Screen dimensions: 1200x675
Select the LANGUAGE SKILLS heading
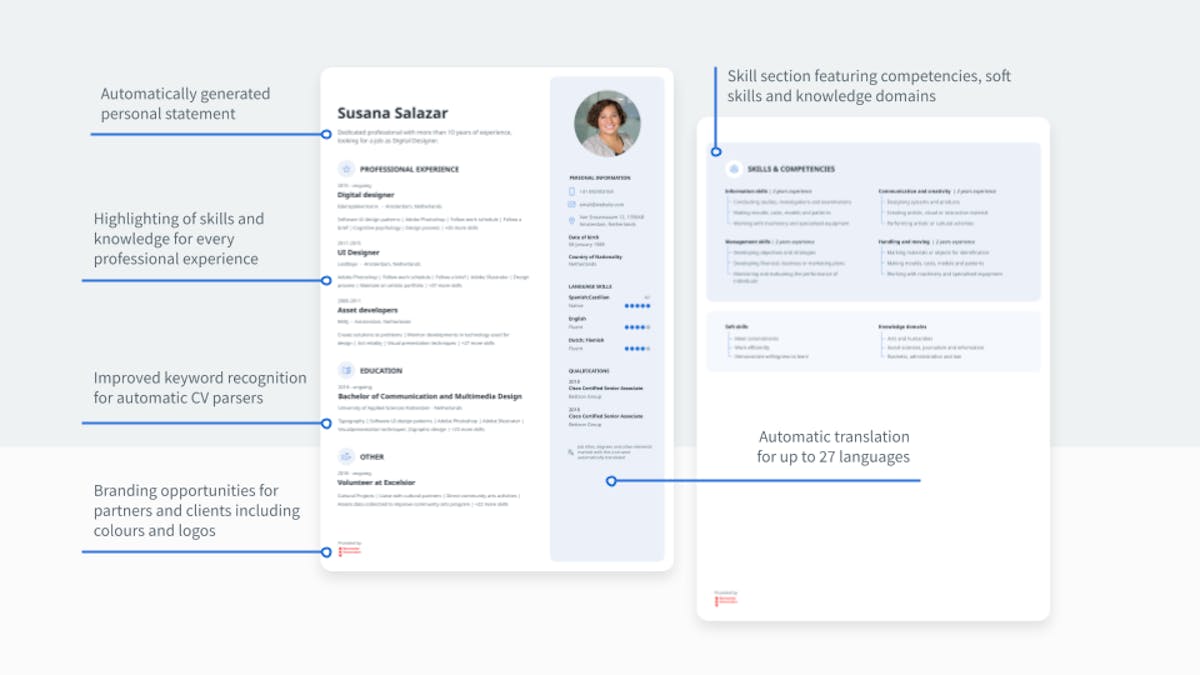point(590,286)
